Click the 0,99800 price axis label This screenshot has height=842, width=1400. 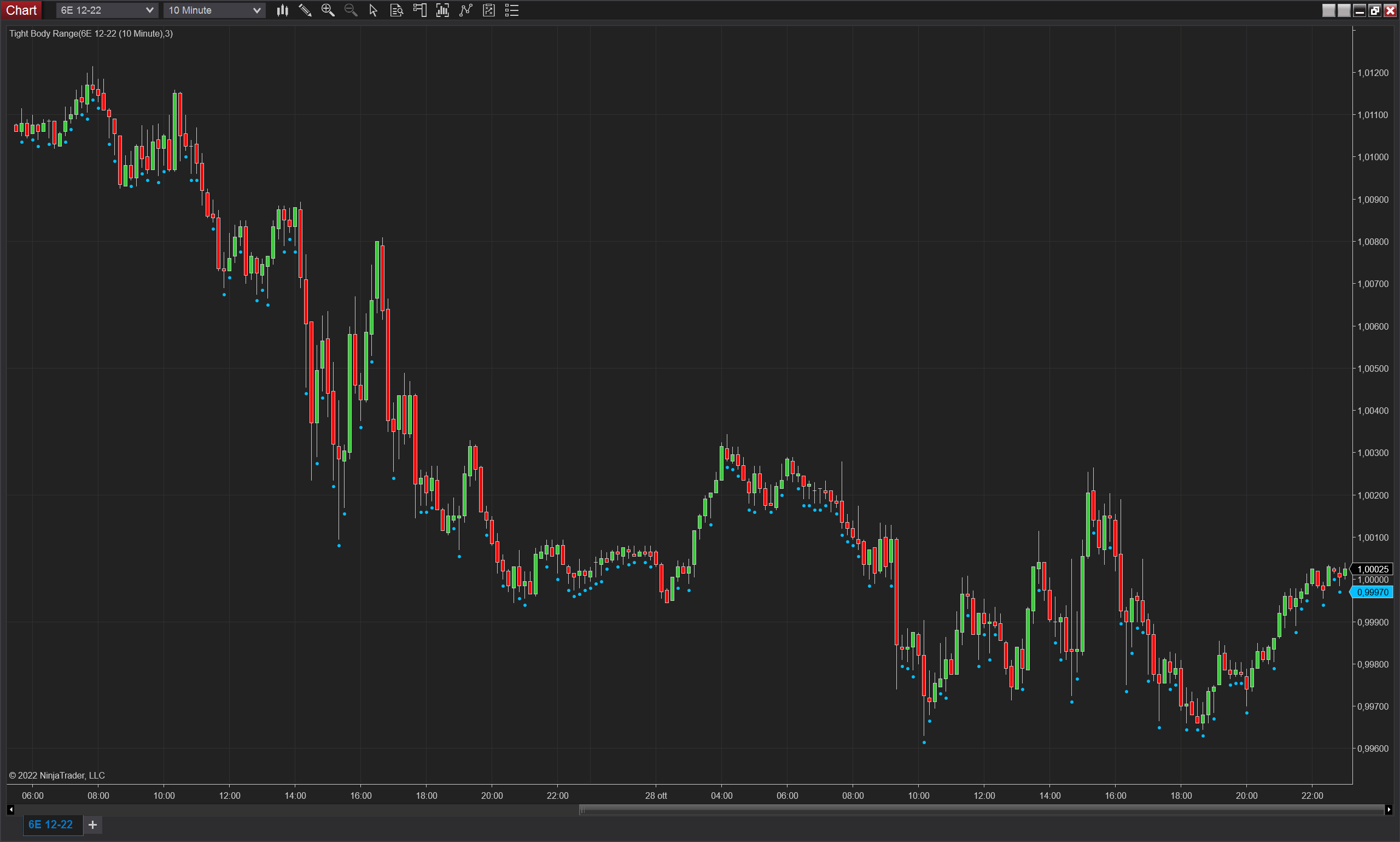pyautogui.click(x=1373, y=664)
